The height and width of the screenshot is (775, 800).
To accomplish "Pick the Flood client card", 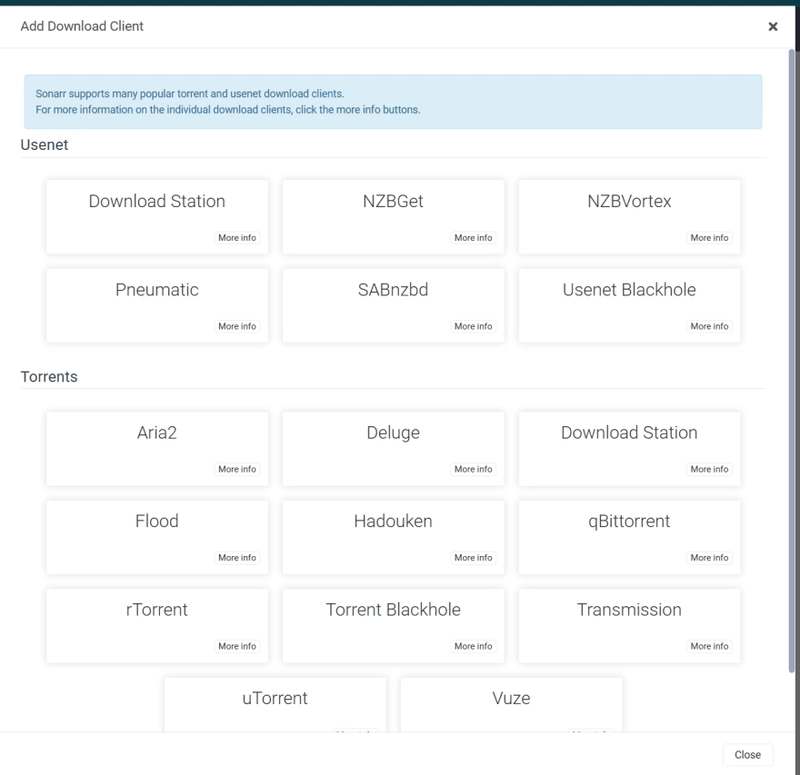I will coord(157,537).
